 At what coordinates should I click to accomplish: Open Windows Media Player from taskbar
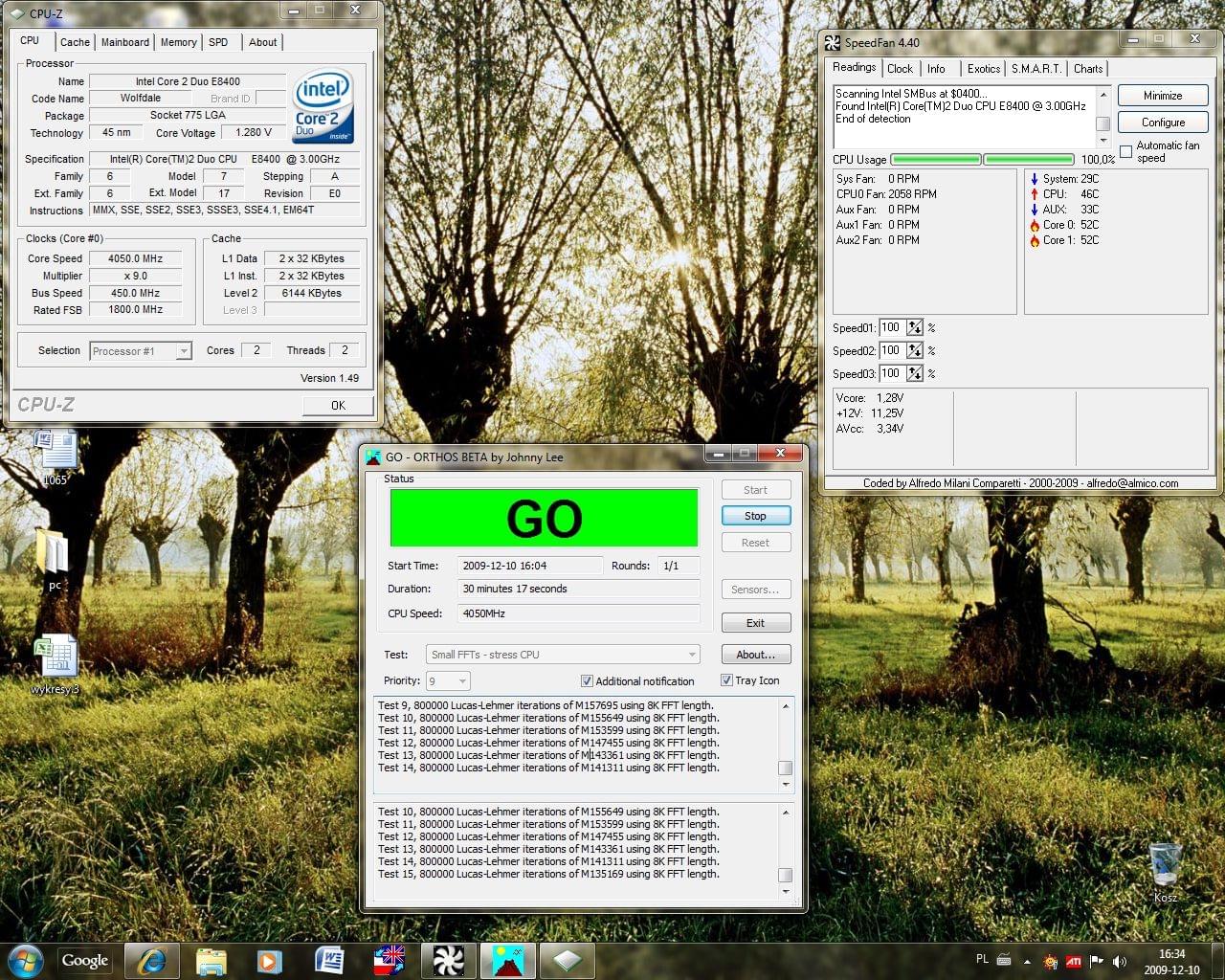click(269, 960)
